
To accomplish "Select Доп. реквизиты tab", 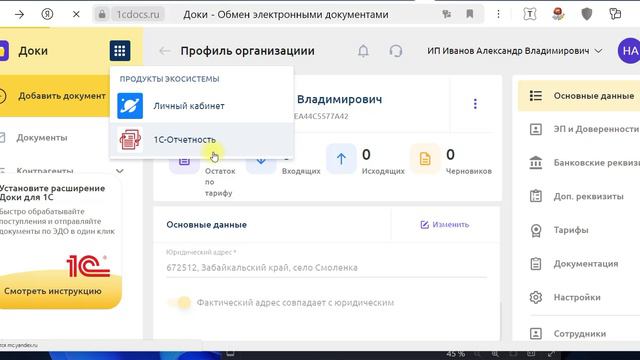I will click(576, 196).
